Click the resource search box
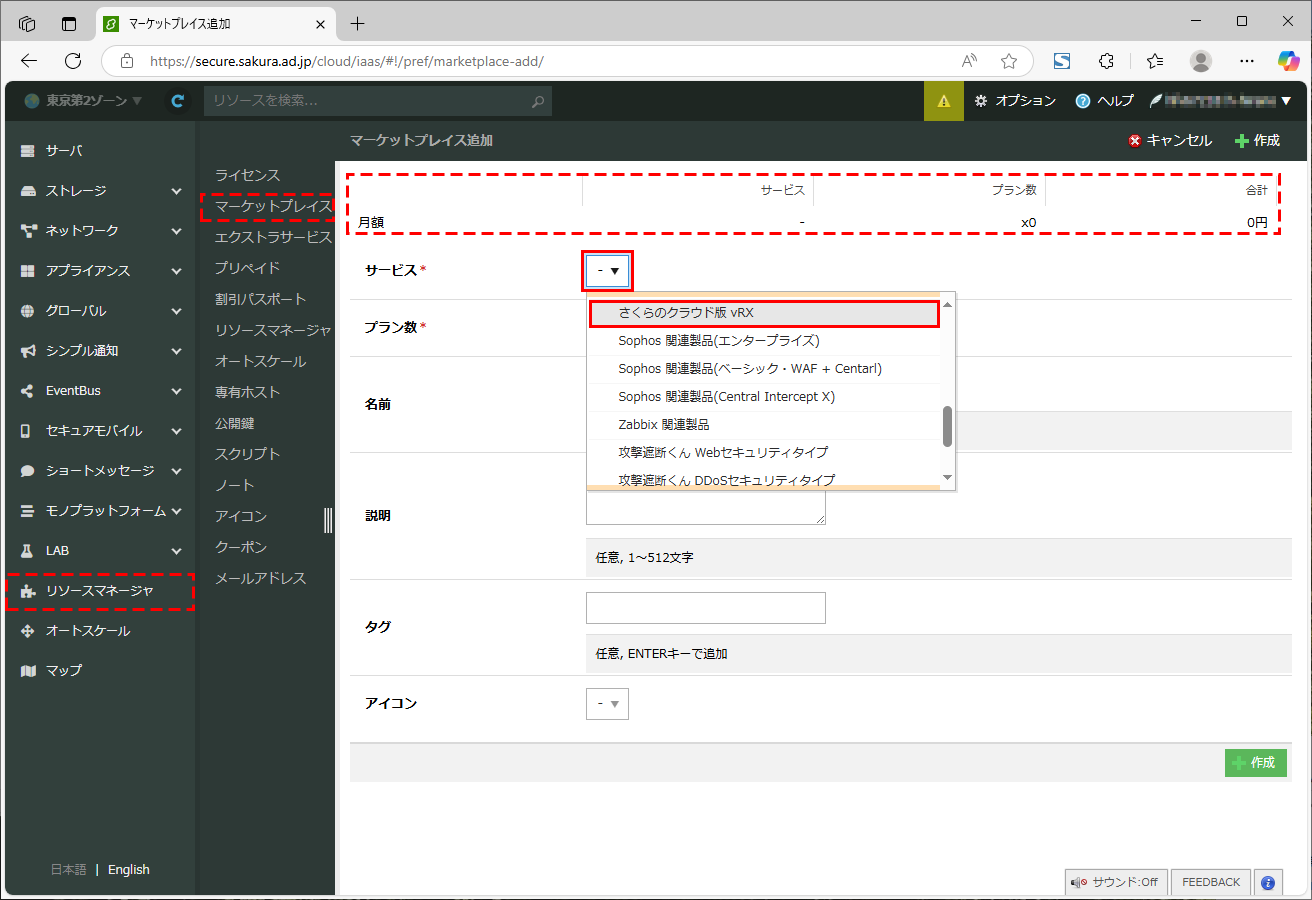1312x900 pixels. (378, 101)
